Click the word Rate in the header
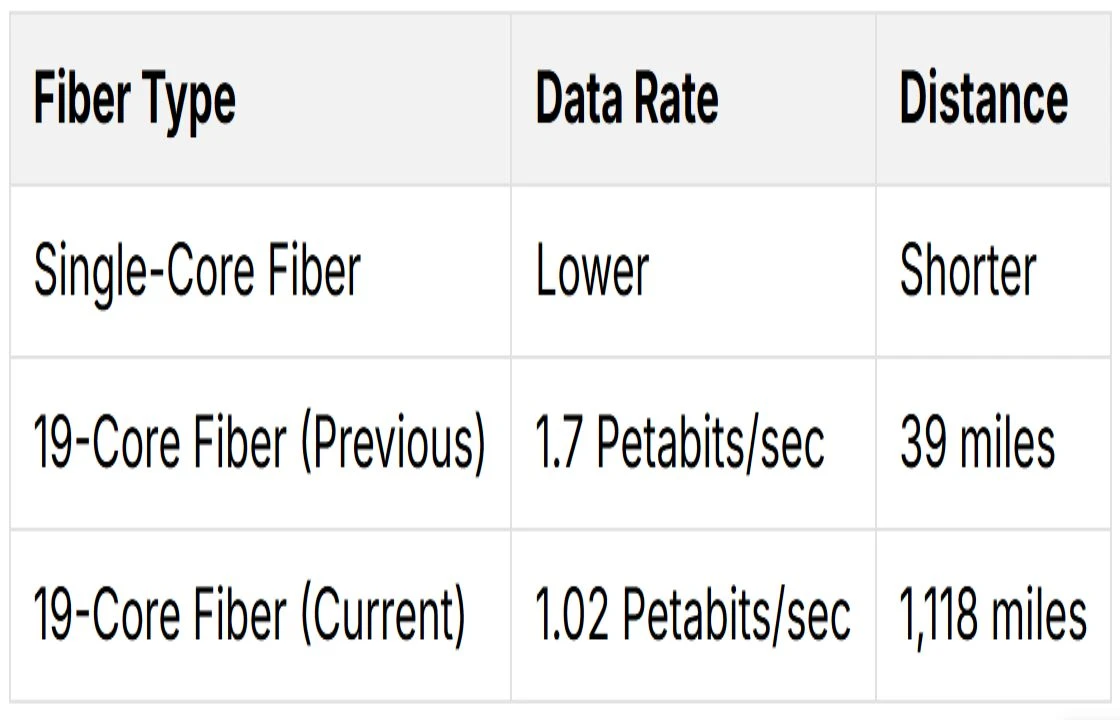1120x720 pixels. point(676,98)
